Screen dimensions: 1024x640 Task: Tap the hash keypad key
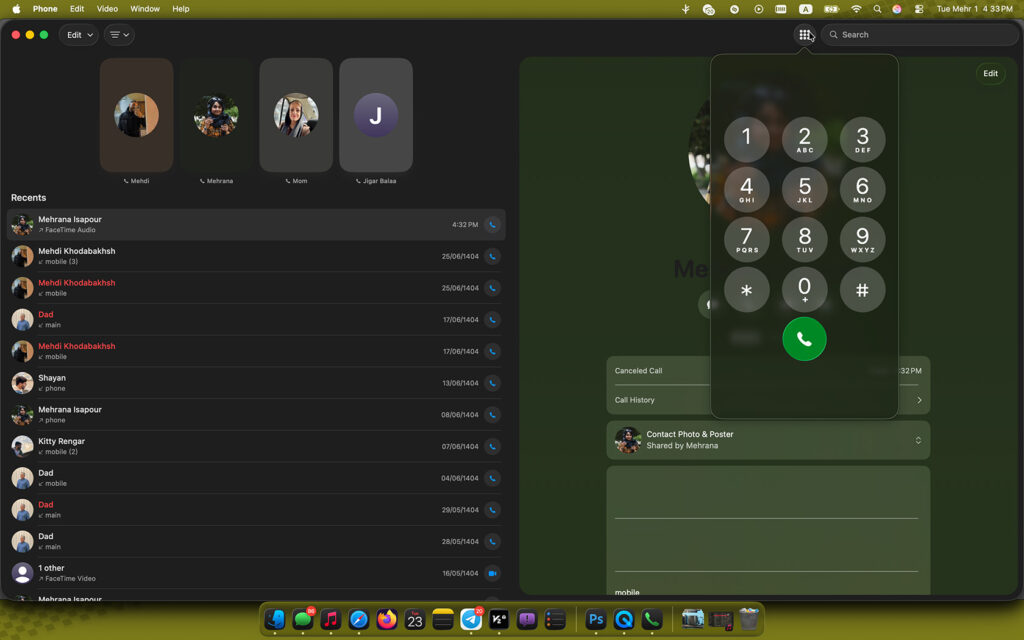[862, 289]
